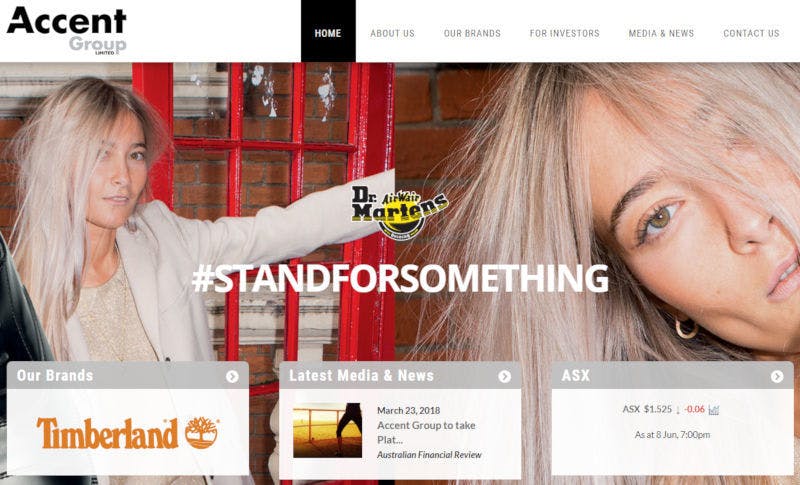Click the Australian Financial Review source link
Image resolution: width=800 pixels, height=485 pixels.
(x=429, y=454)
